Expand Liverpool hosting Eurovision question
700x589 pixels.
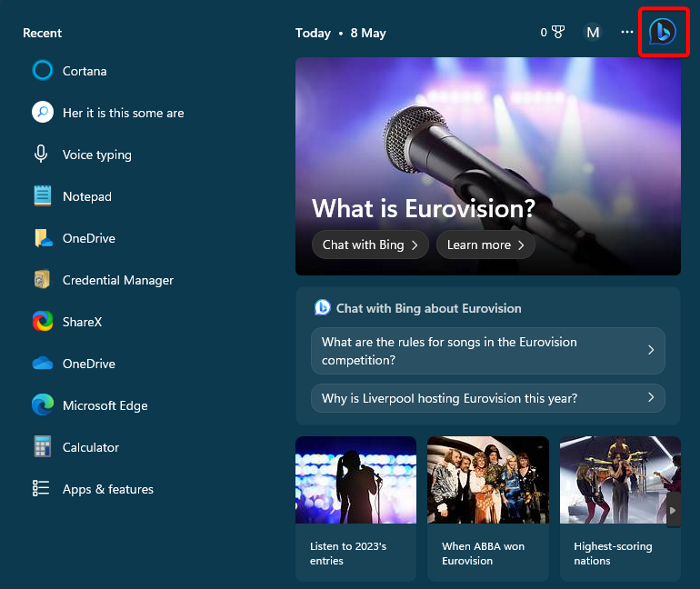click(488, 398)
